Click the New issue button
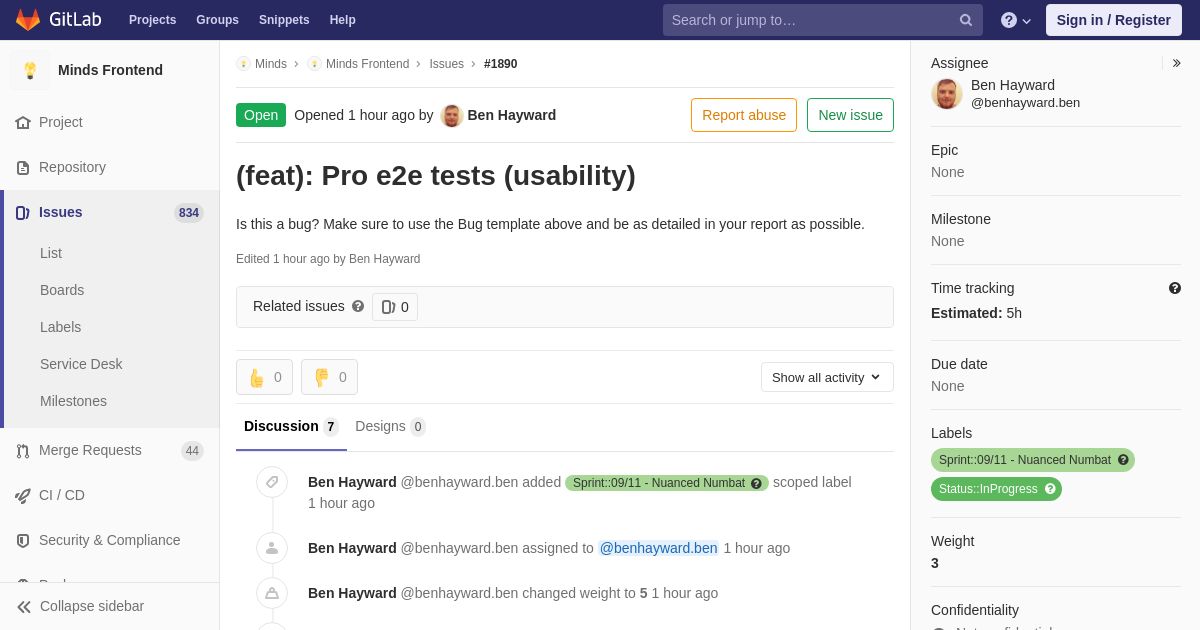 (850, 115)
